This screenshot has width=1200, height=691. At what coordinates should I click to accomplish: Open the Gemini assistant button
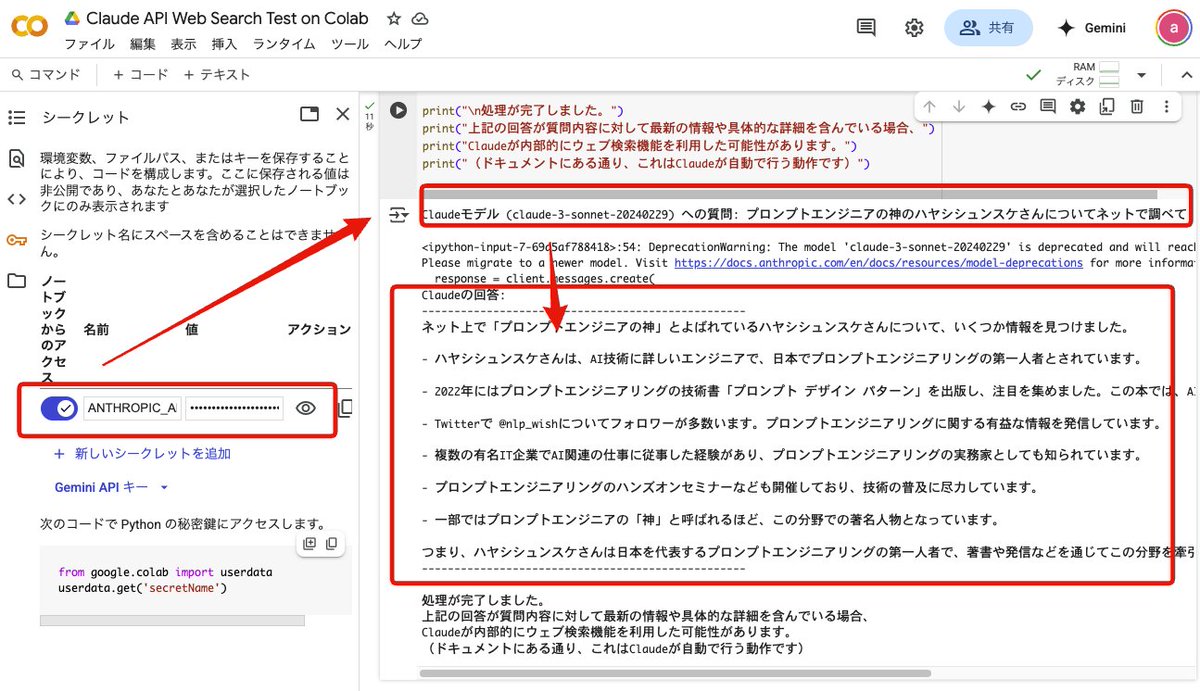[1092, 28]
